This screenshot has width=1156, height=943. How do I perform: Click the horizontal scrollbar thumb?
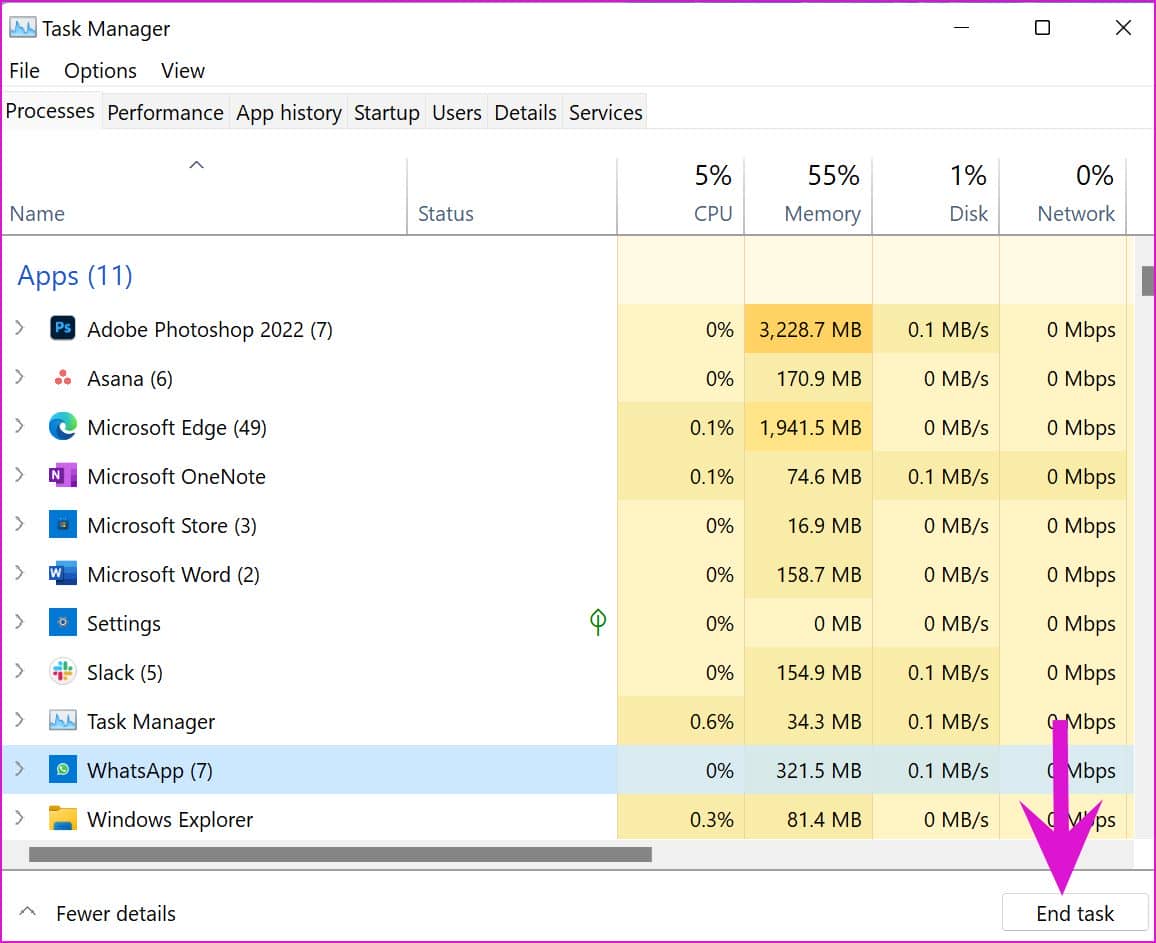[340, 855]
